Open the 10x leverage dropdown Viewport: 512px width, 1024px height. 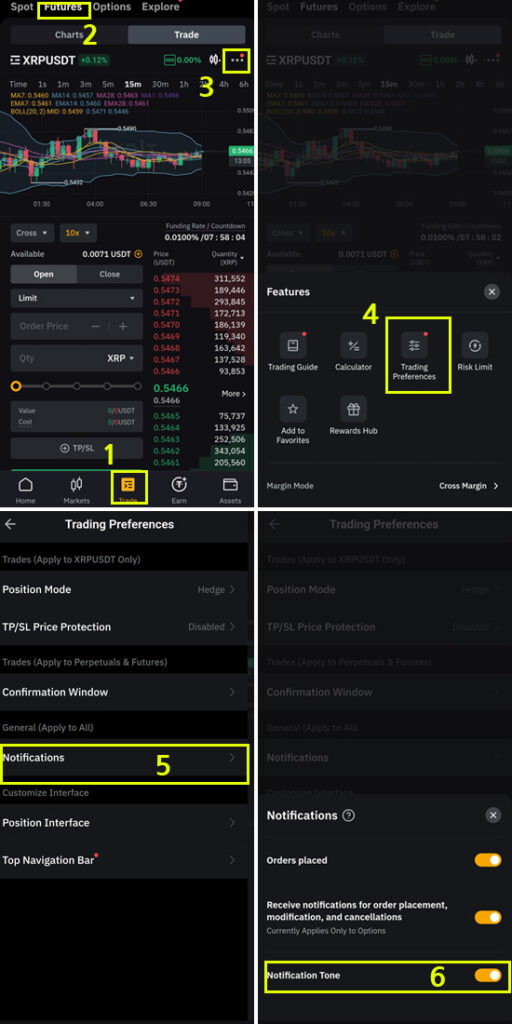point(78,232)
